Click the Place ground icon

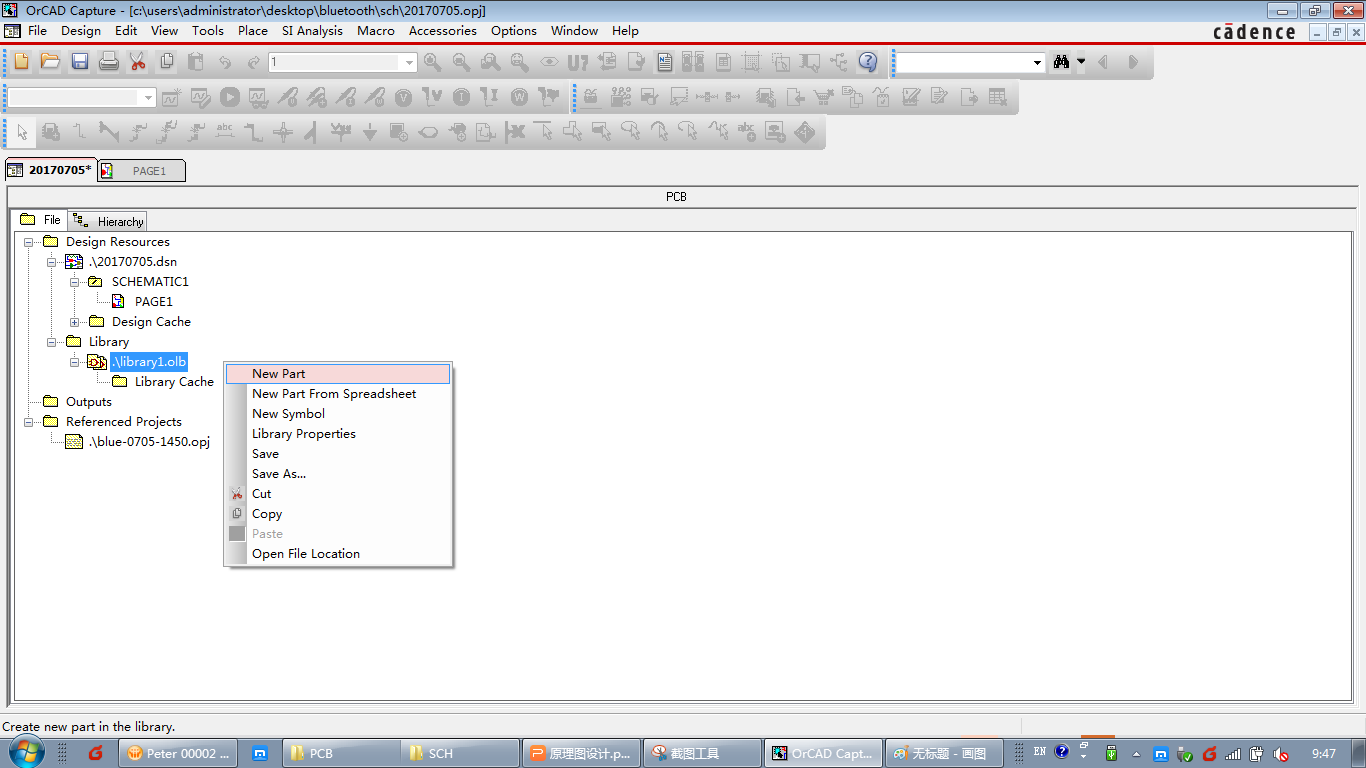pyautogui.click(x=369, y=132)
